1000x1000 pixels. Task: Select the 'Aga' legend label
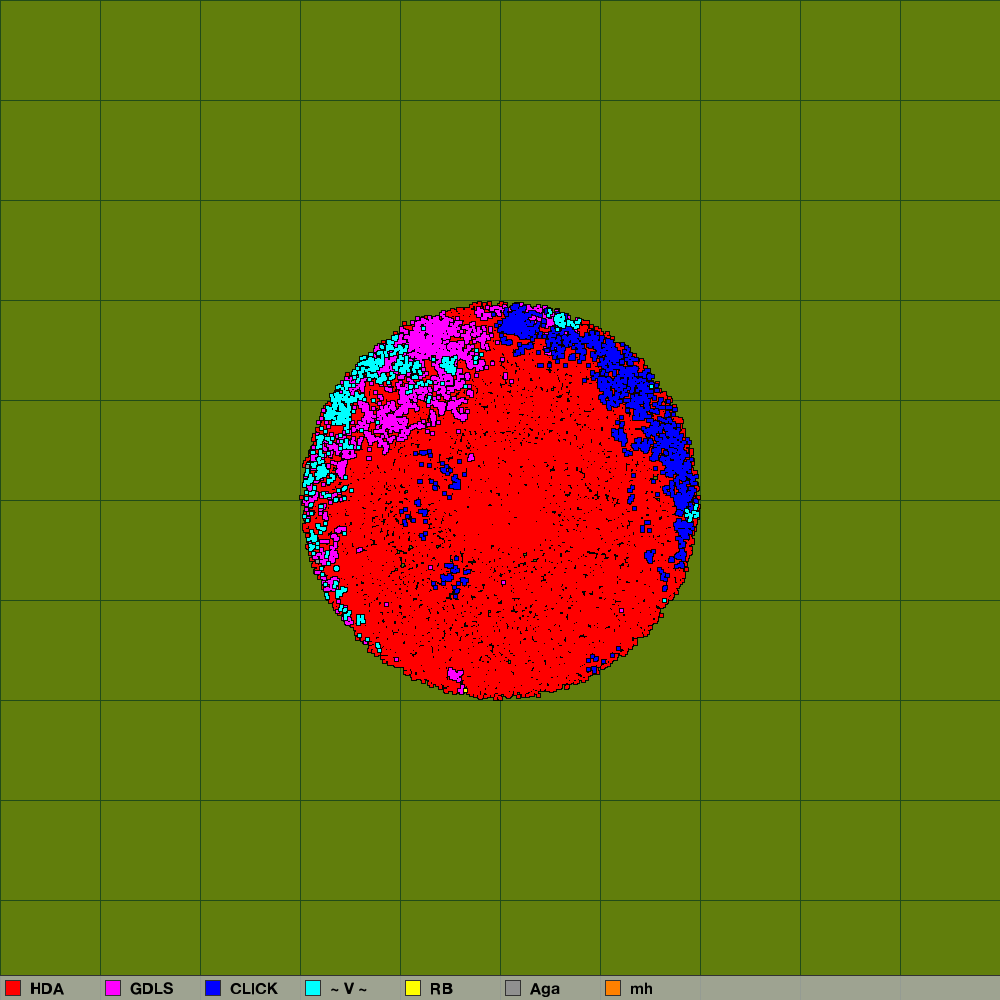click(x=545, y=989)
